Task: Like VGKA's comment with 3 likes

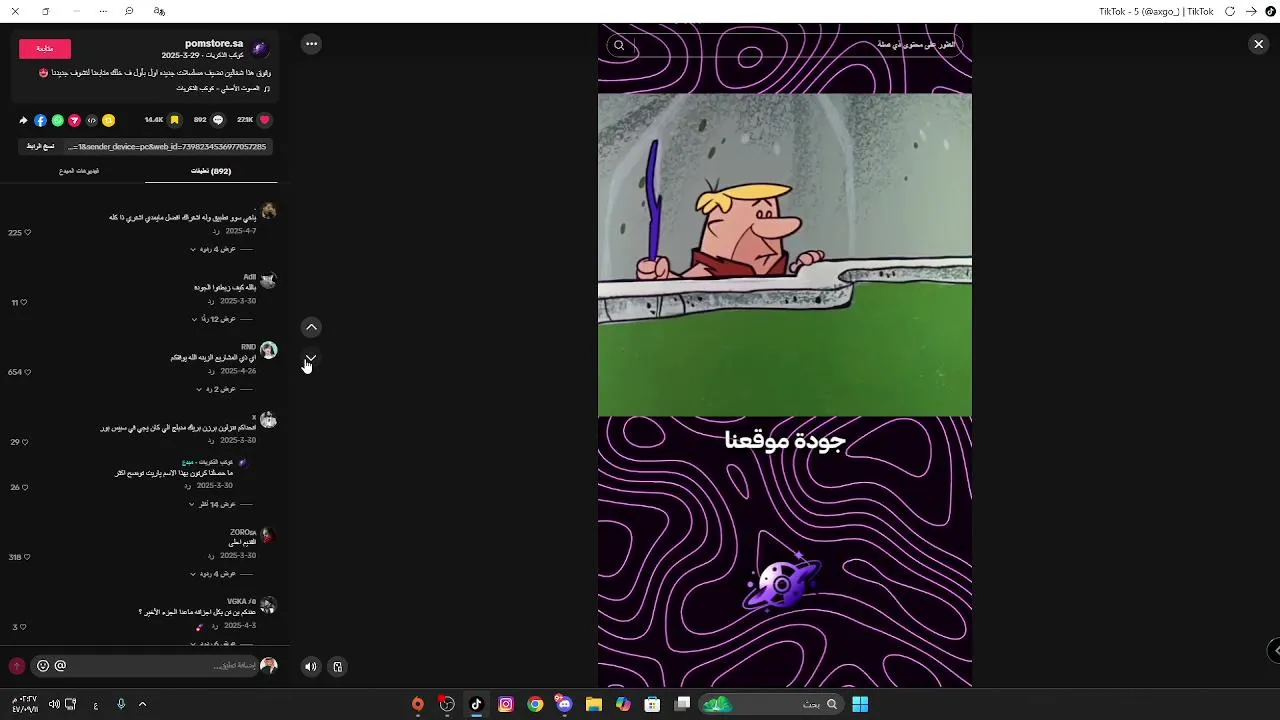Action: point(22,627)
